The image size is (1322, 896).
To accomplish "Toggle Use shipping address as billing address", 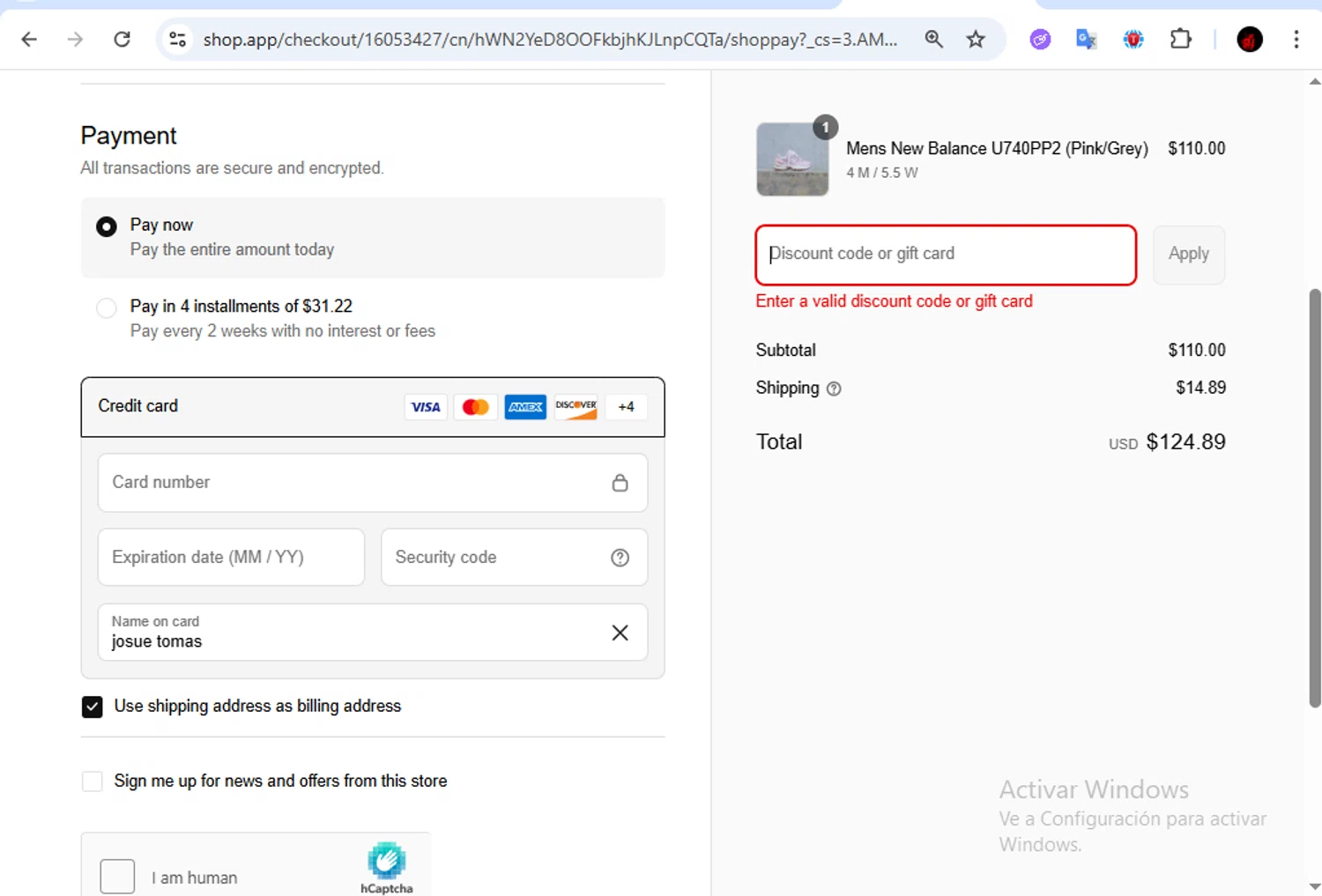I will tap(92, 707).
